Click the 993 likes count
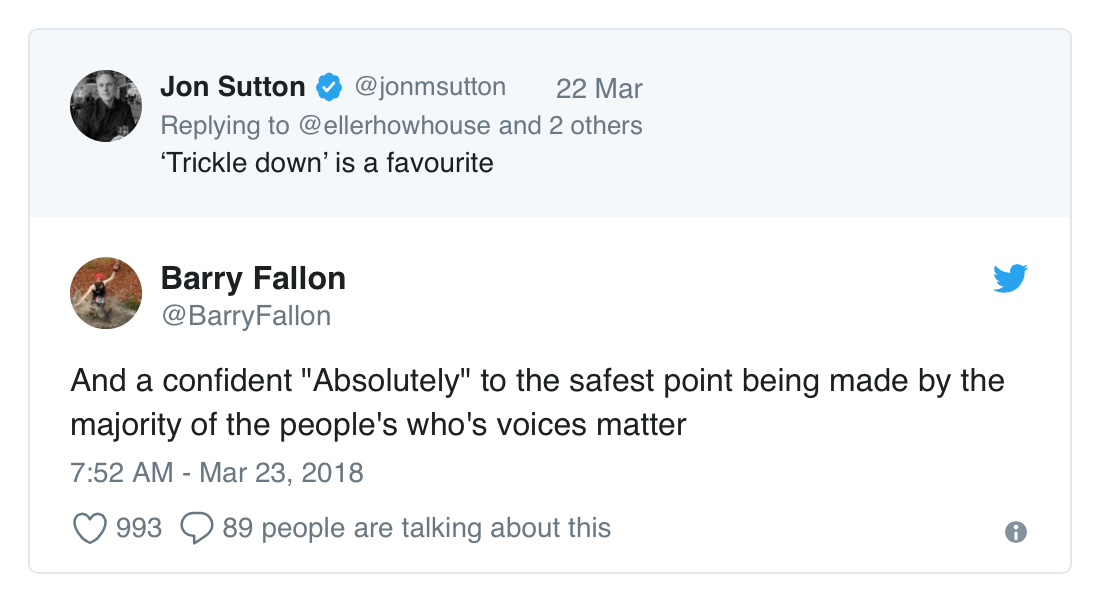Image resolution: width=1100 pixels, height=598 pixels. tap(139, 528)
